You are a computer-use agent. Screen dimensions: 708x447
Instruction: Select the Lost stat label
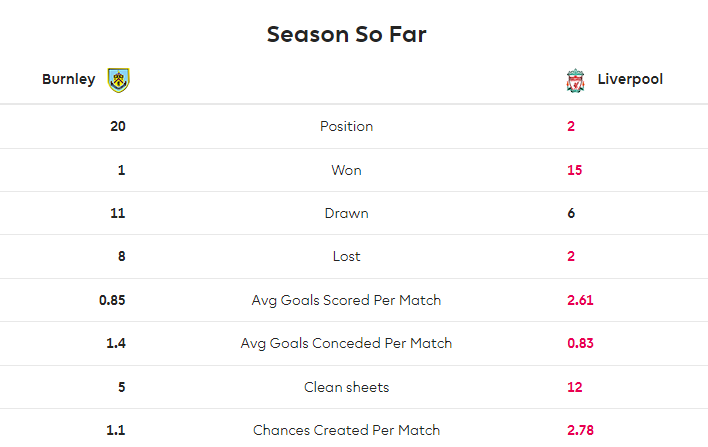click(346, 256)
